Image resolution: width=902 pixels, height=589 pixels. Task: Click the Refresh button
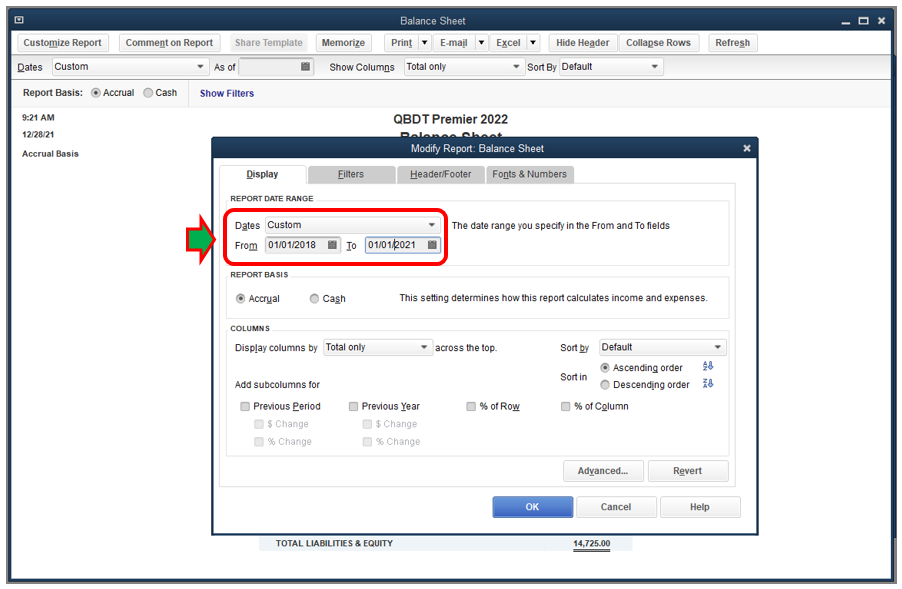click(733, 43)
